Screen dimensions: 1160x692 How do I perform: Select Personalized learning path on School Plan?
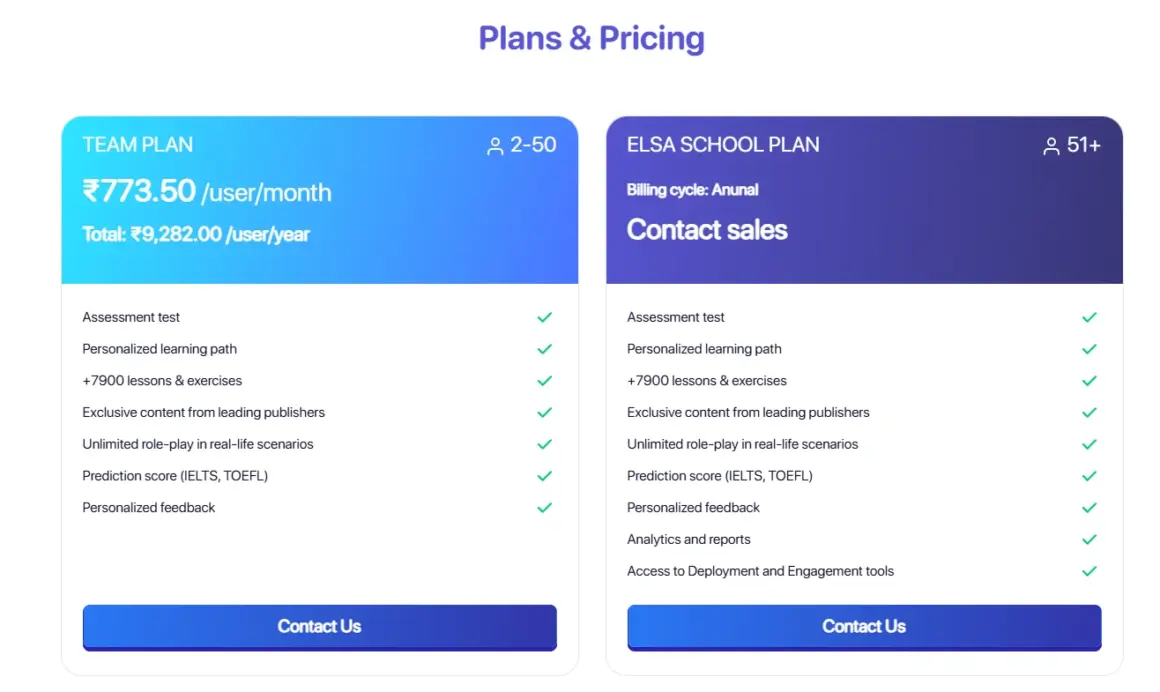[703, 349]
